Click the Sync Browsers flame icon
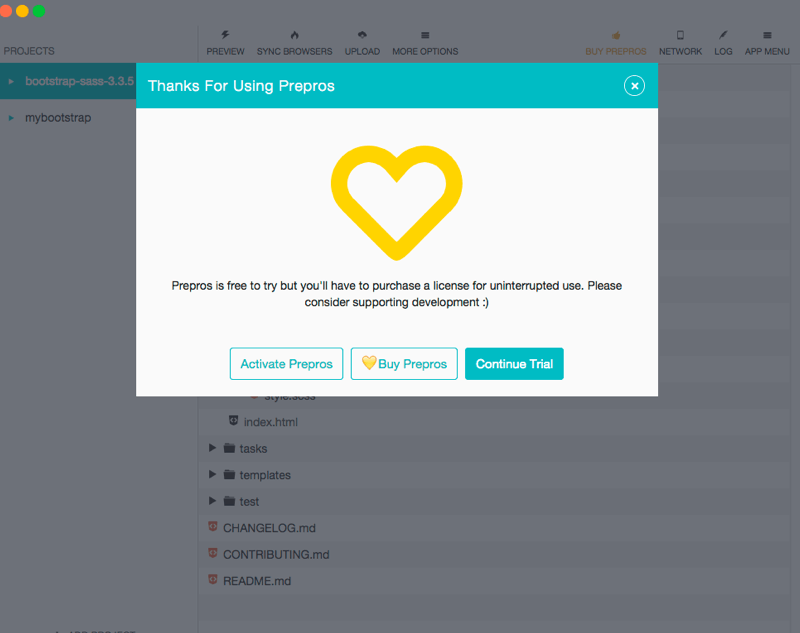The height and width of the screenshot is (633, 800). [294, 35]
